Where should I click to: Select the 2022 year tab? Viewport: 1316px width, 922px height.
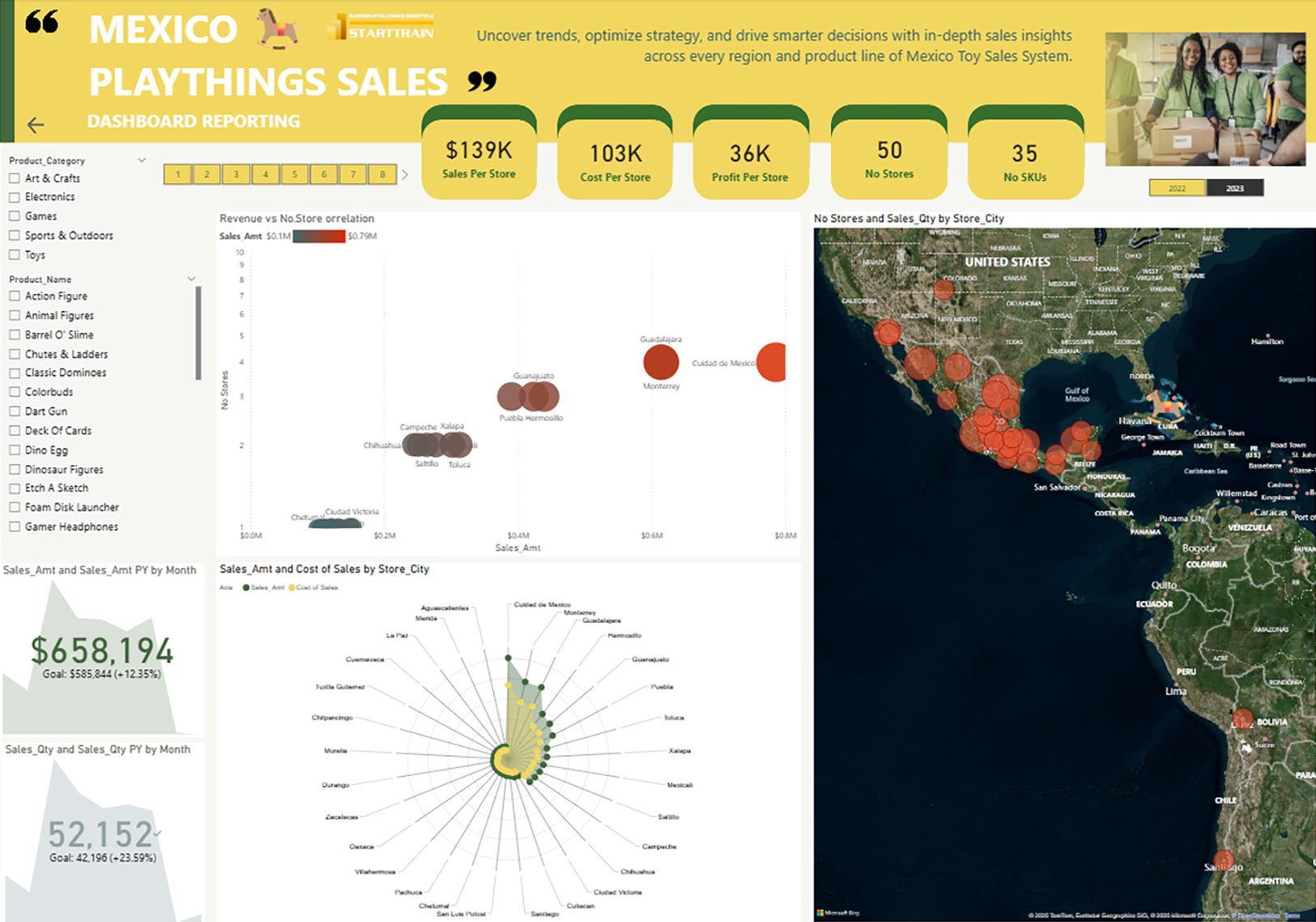point(1177,188)
